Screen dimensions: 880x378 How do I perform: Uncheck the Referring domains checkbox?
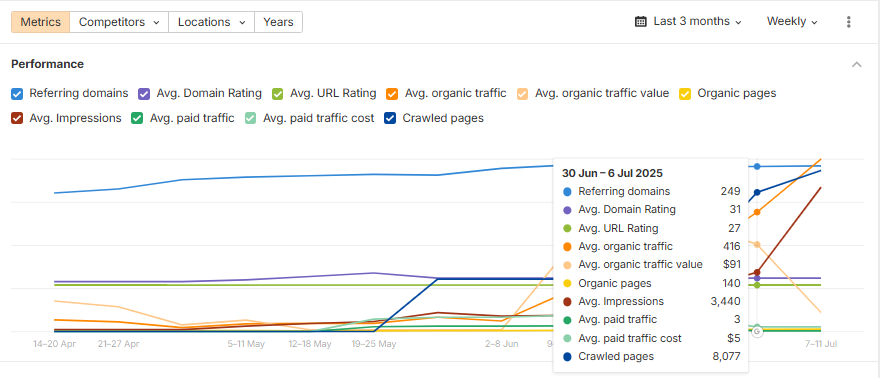[17, 94]
